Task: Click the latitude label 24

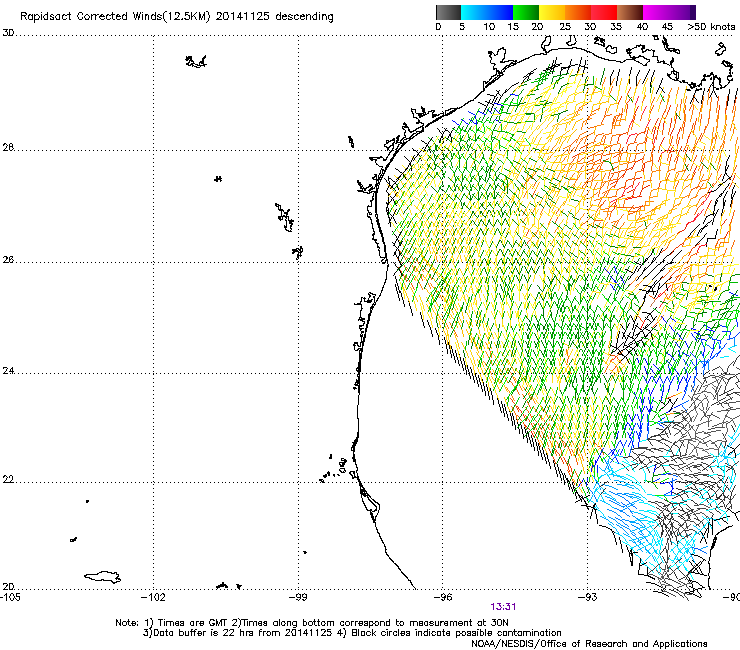Action: [x=8, y=371]
